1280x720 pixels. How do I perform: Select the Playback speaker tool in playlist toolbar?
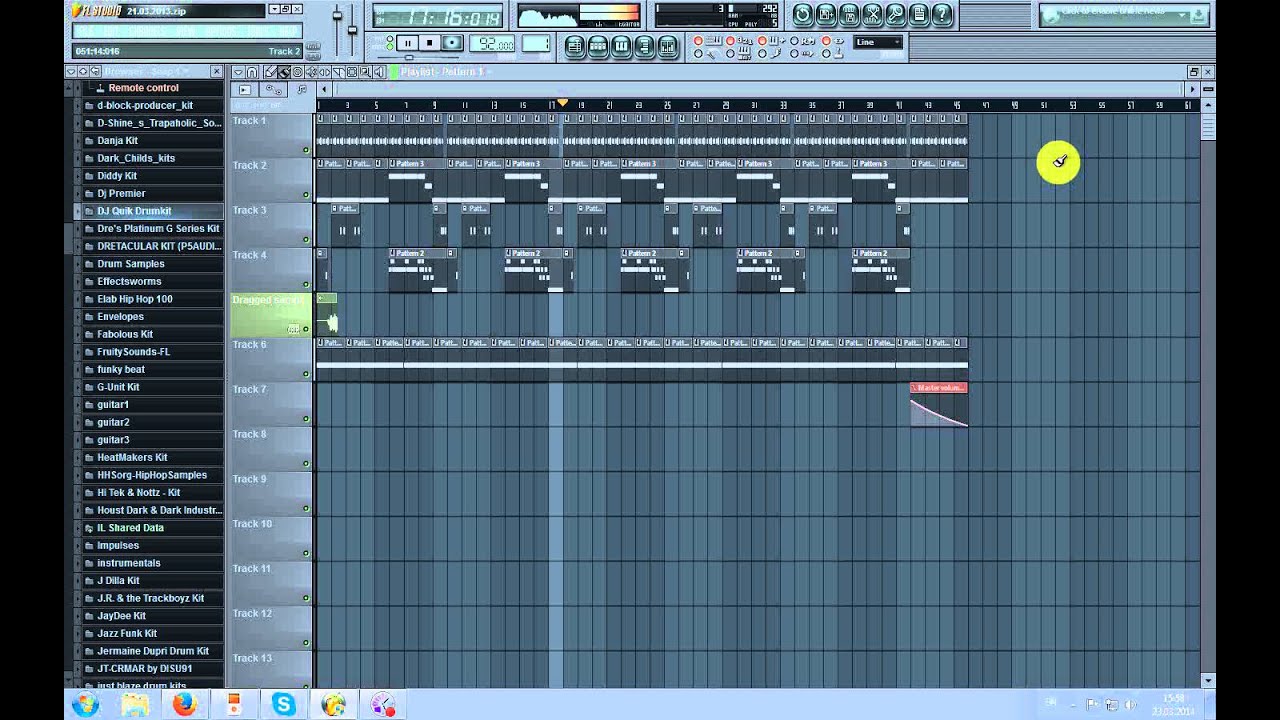379,72
